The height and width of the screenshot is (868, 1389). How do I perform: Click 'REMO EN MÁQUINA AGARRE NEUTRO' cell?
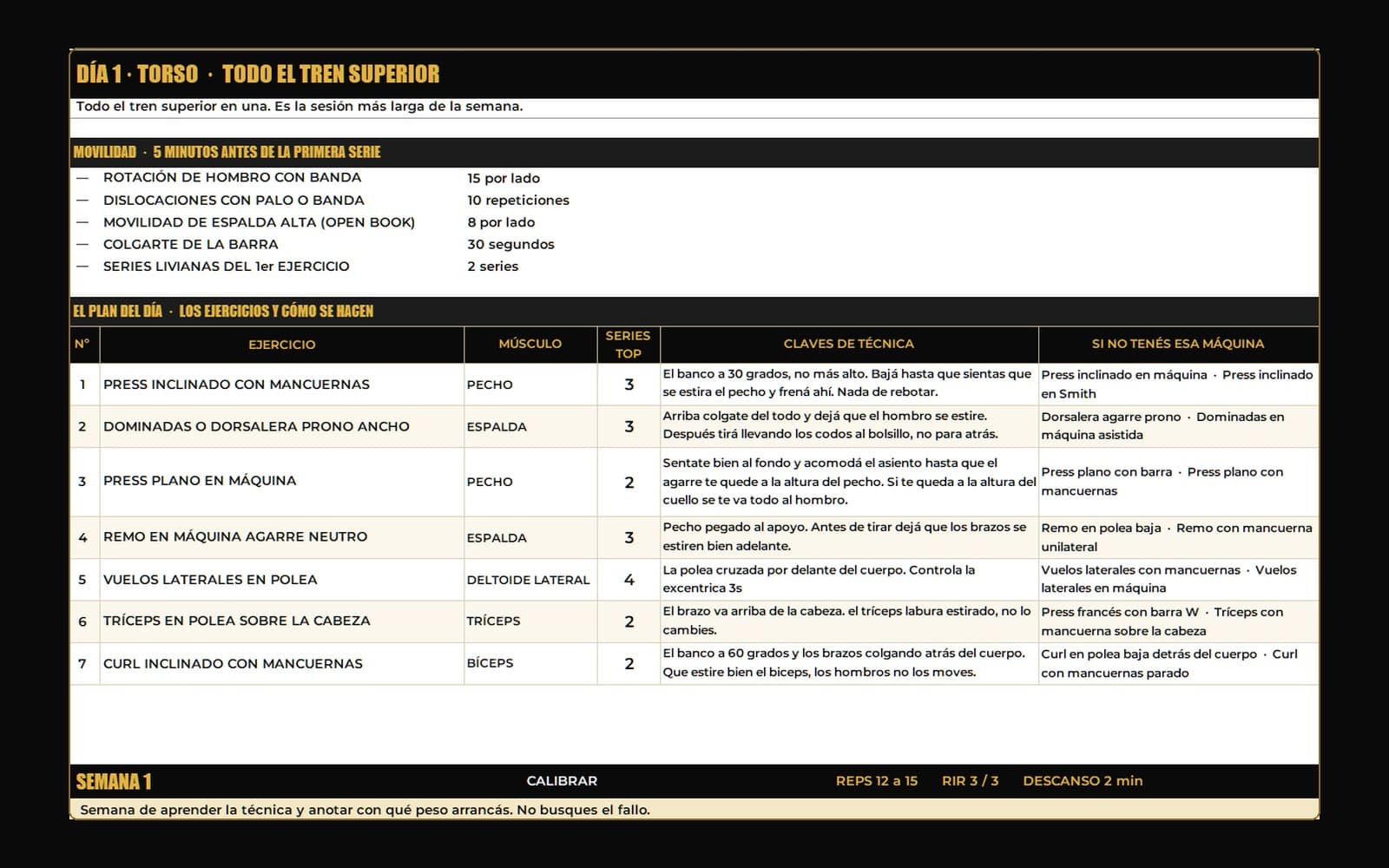tap(282, 537)
